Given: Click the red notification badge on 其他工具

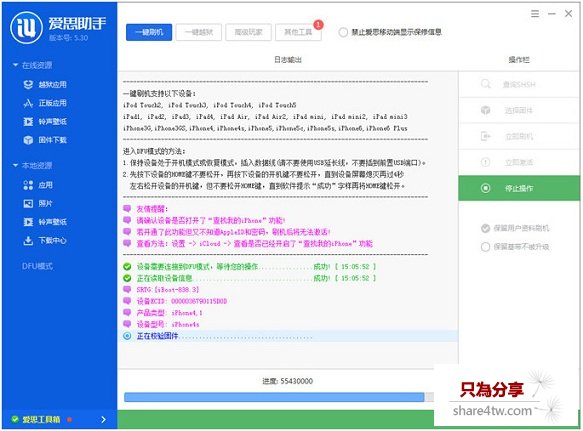Looking at the screenshot, I should pyautogui.click(x=318, y=25).
